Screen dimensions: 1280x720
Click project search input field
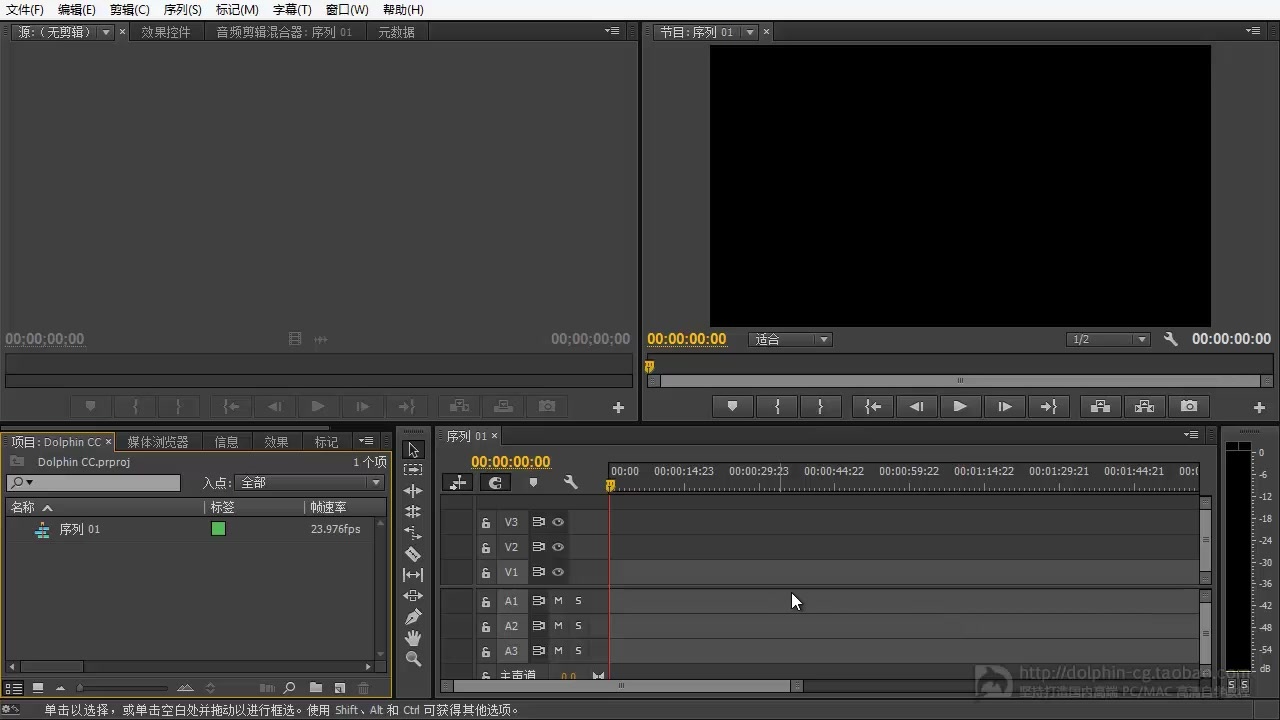point(93,483)
